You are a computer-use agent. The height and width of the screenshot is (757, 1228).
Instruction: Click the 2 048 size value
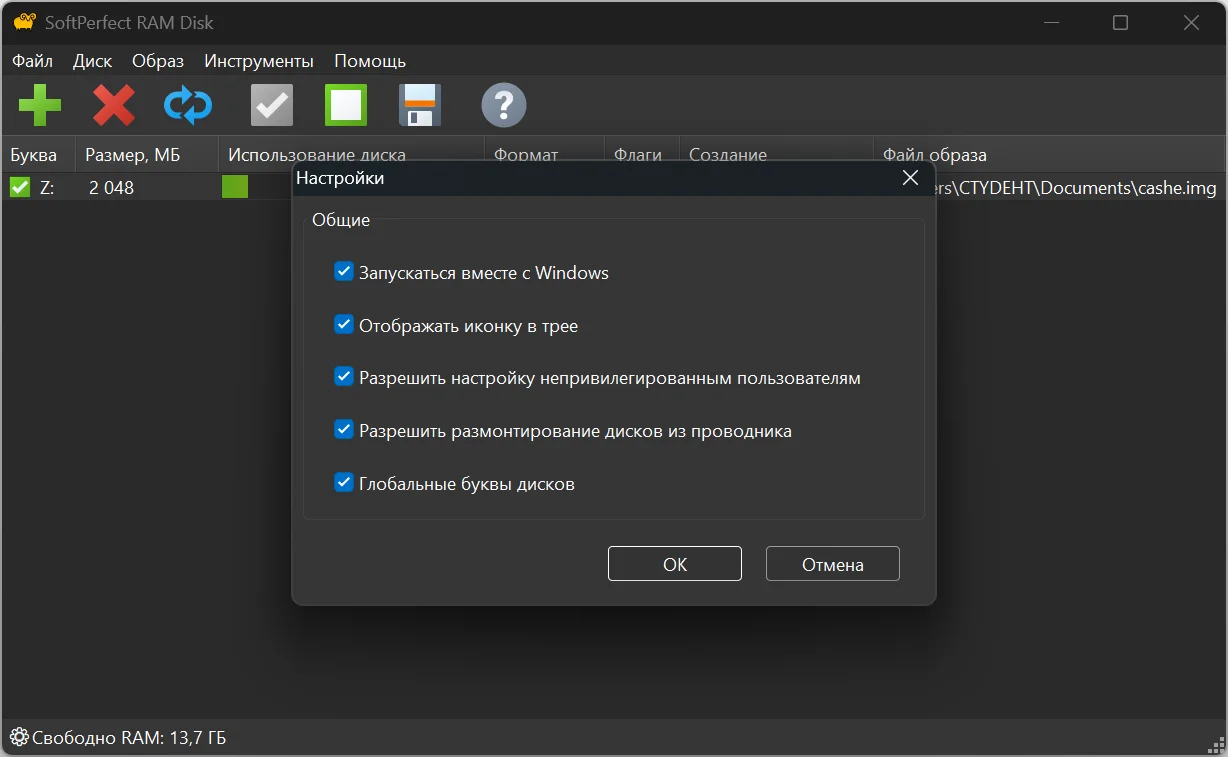[111, 187]
